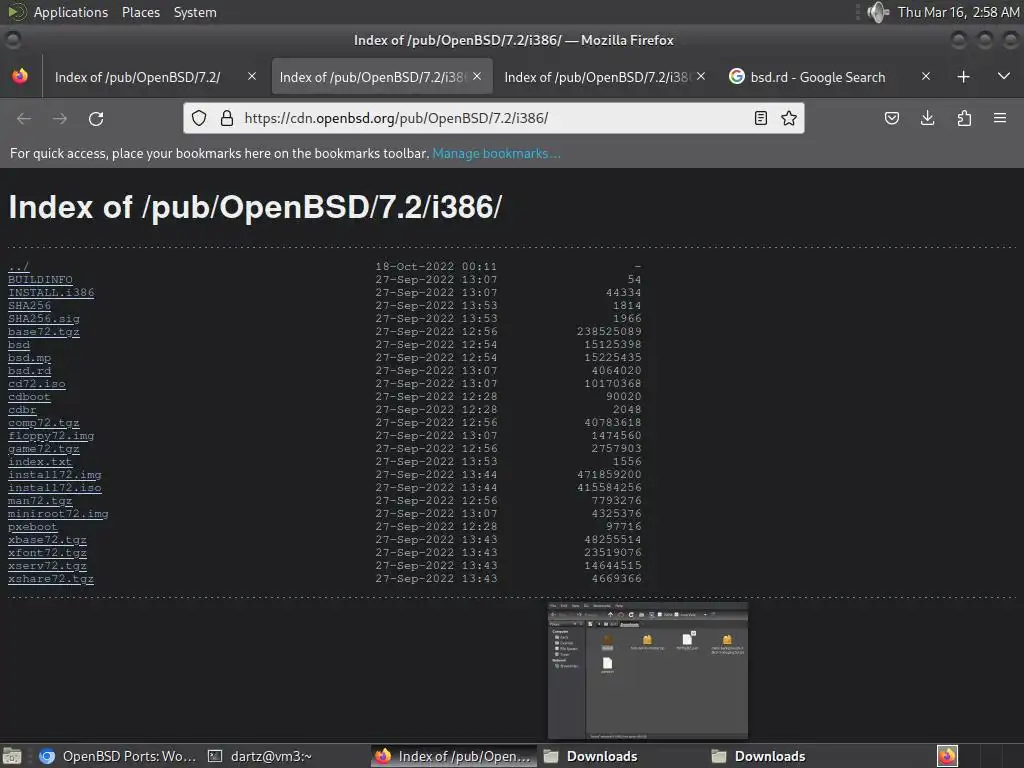Open the Applications menu

(71, 12)
